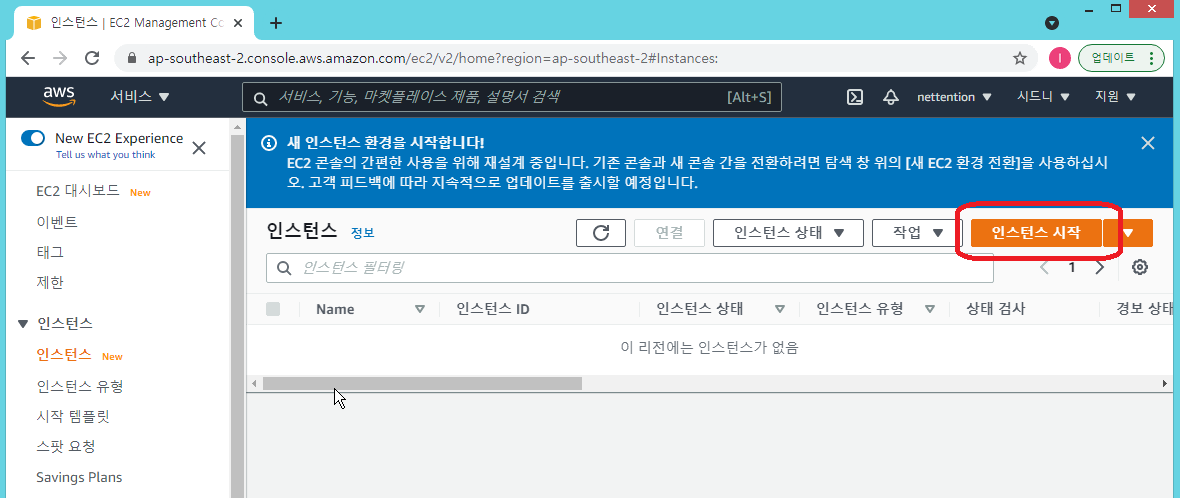Open table preferences gear icon

tap(1139, 267)
